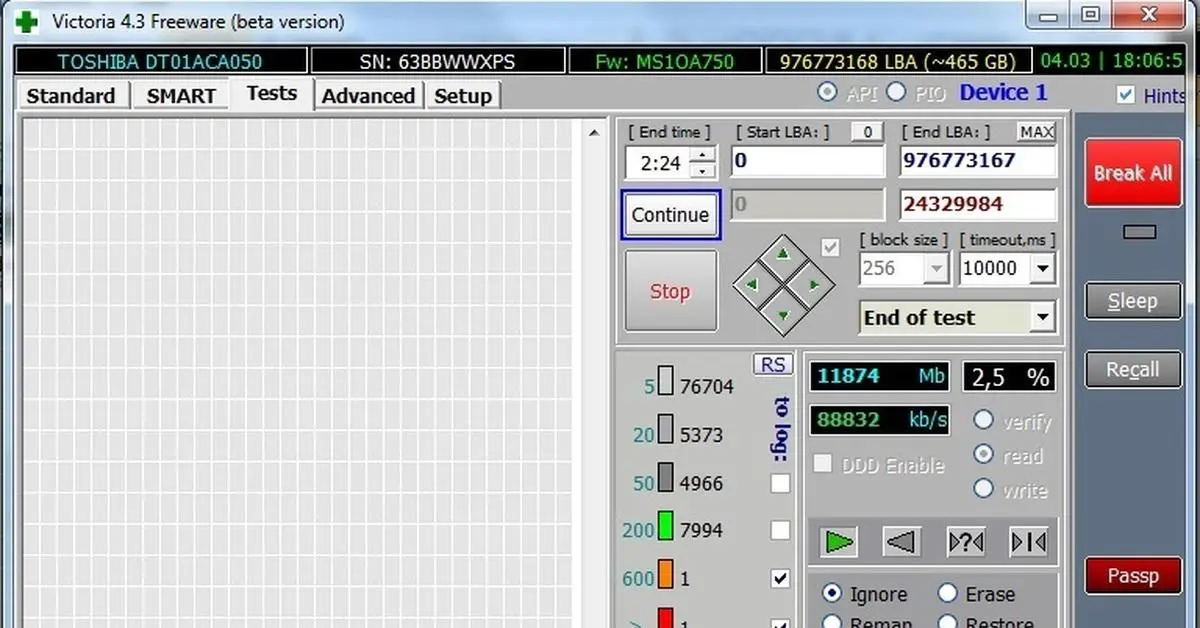1200x628 pixels.
Task: Click the red Break All button
Action: point(1132,173)
